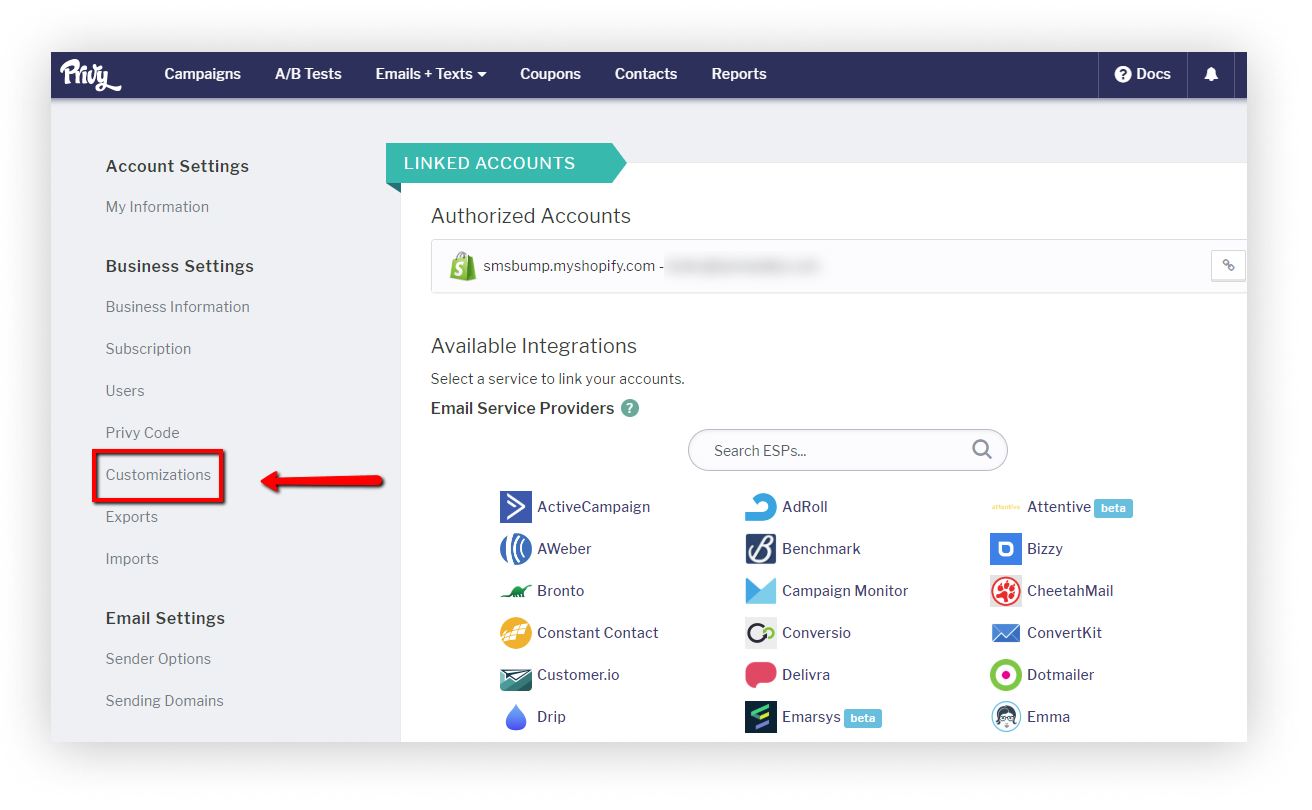Viewport: 1312px width, 810px height.
Task: Select the AWeber integration name
Action: (564, 549)
